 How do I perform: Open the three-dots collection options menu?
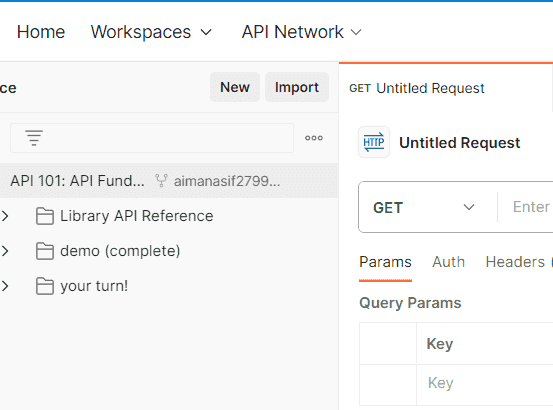click(314, 138)
